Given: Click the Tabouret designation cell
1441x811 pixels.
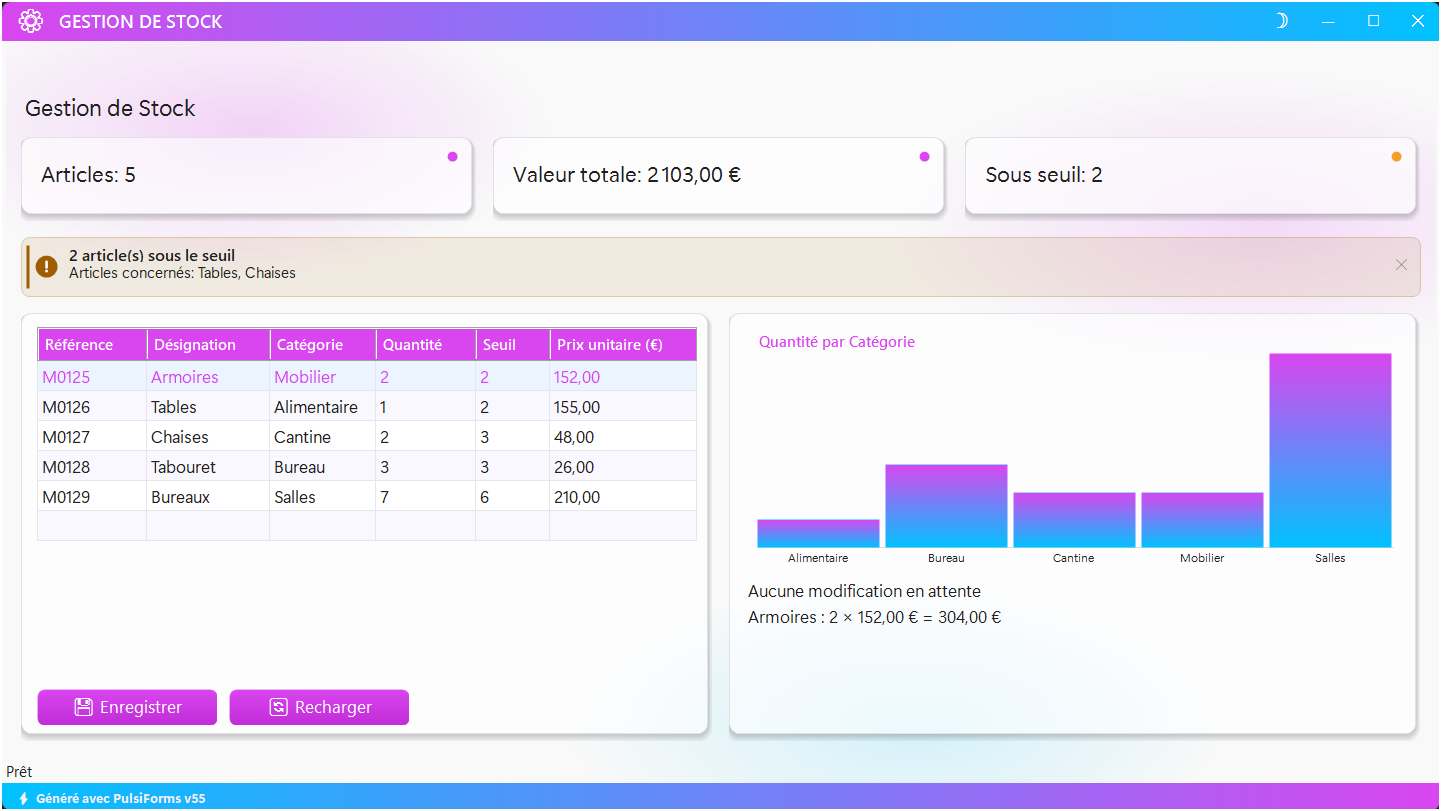Looking at the screenshot, I should [208, 467].
